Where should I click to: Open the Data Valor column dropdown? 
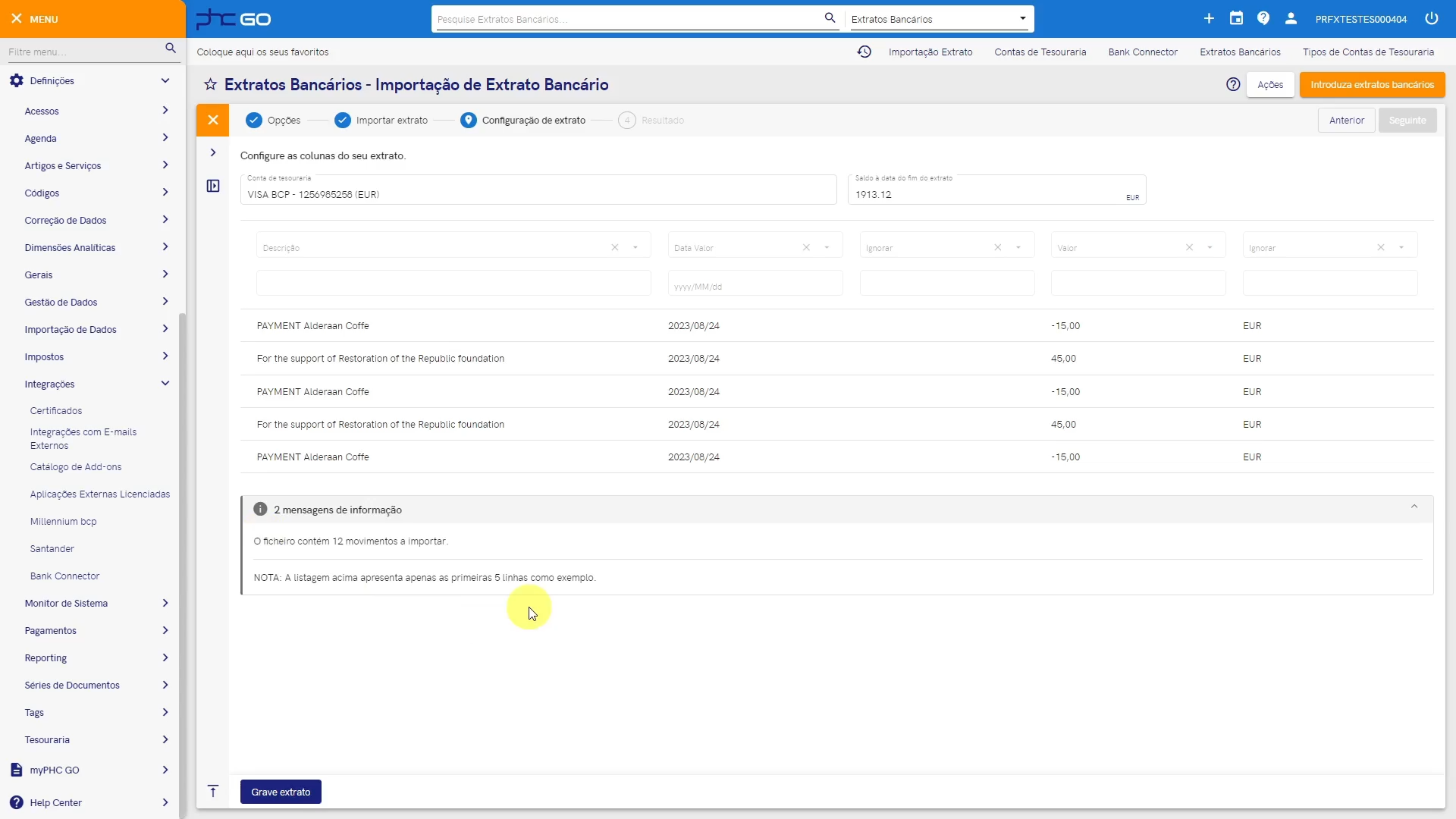coord(827,247)
